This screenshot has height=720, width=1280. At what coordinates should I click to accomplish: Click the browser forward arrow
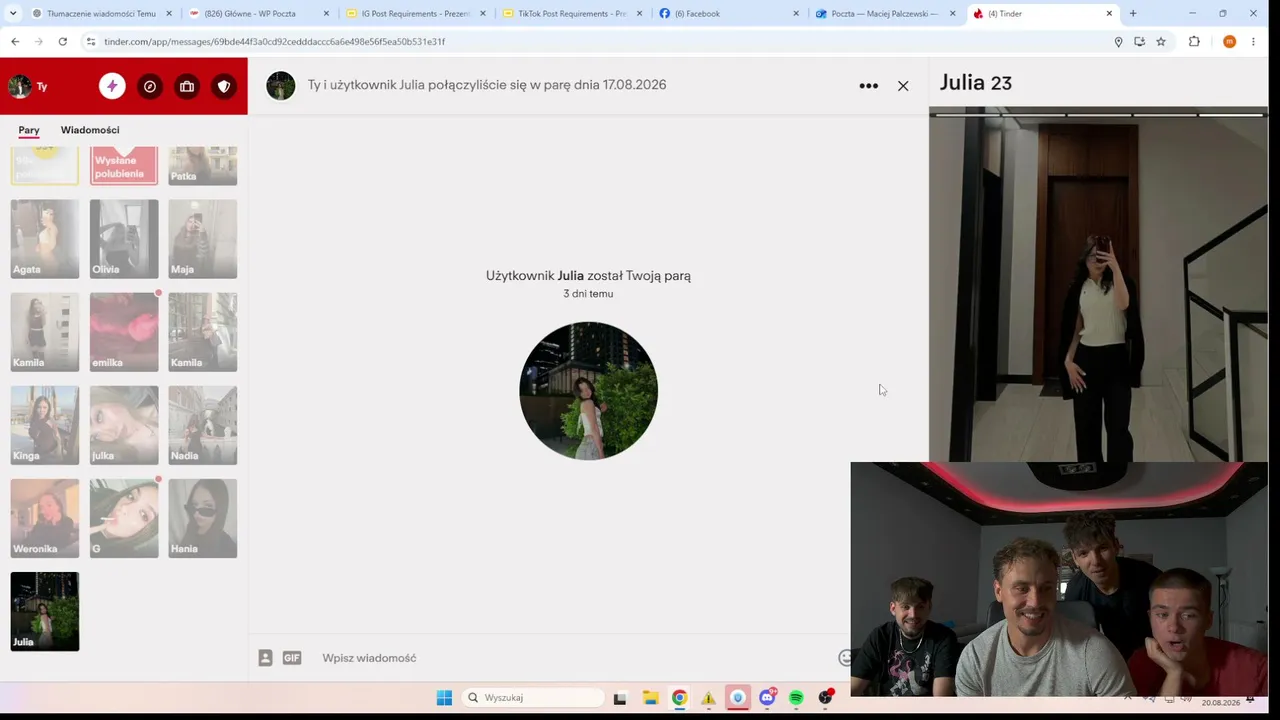(x=39, y=42)
